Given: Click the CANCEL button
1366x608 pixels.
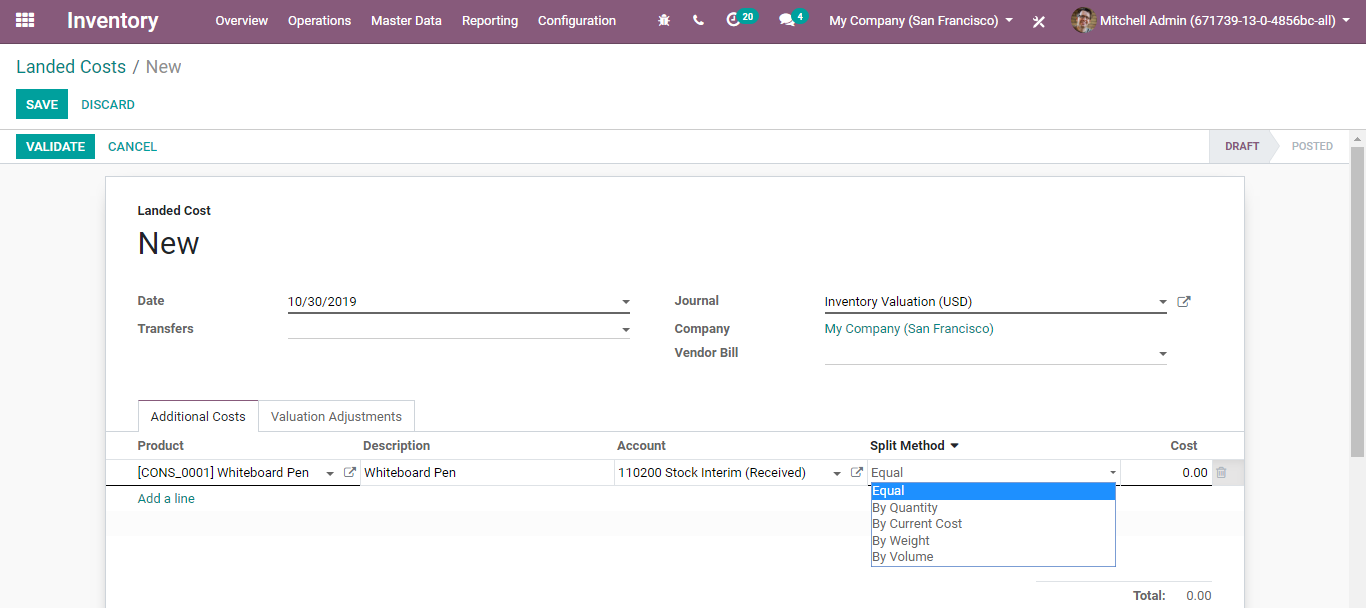Looking at the screenshot, I should click(132, 147).
